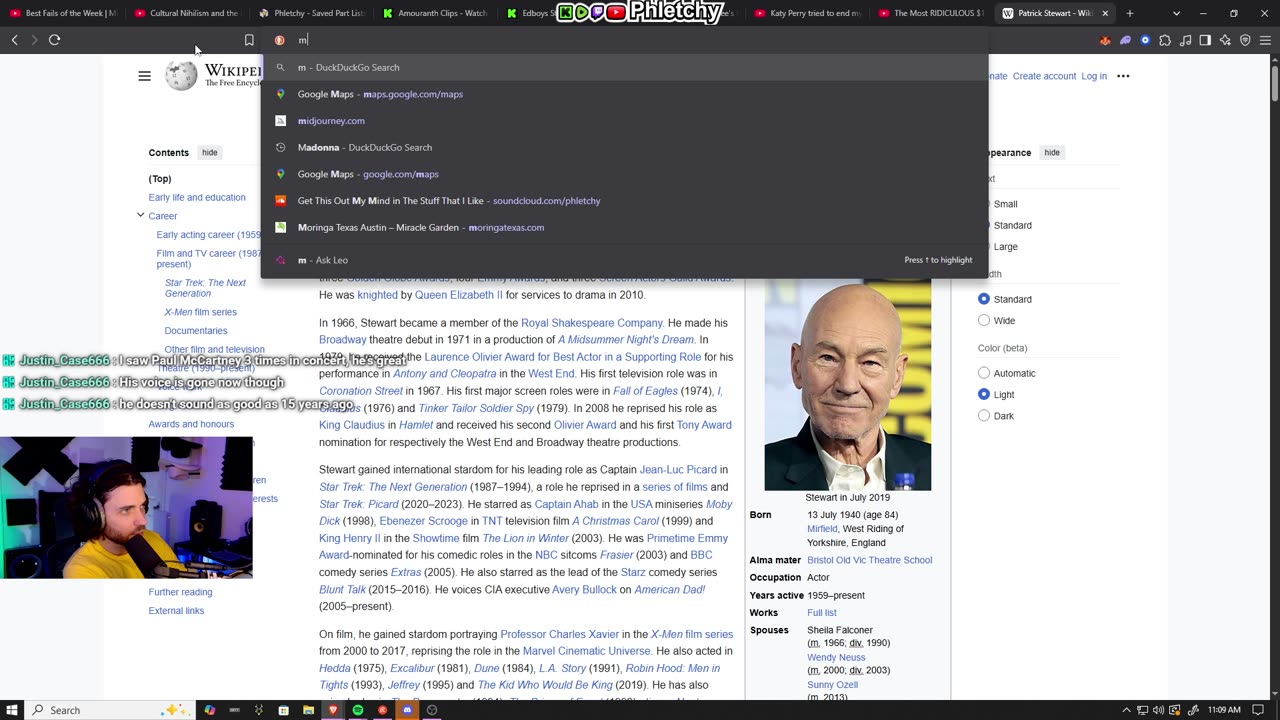The image size is (1280, 720).
Task: Open the Wikipedia personal tools ellipsis menu
Action: (x=1123, y=76)
